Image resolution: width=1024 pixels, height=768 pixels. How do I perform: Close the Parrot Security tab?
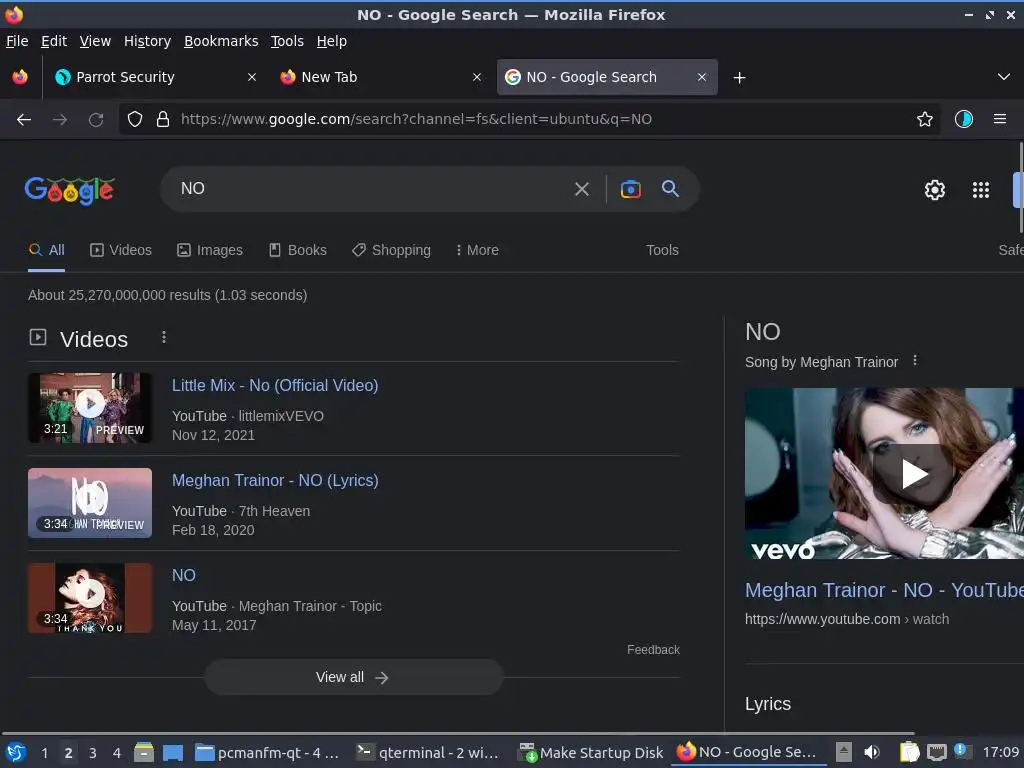click(251, 77)
